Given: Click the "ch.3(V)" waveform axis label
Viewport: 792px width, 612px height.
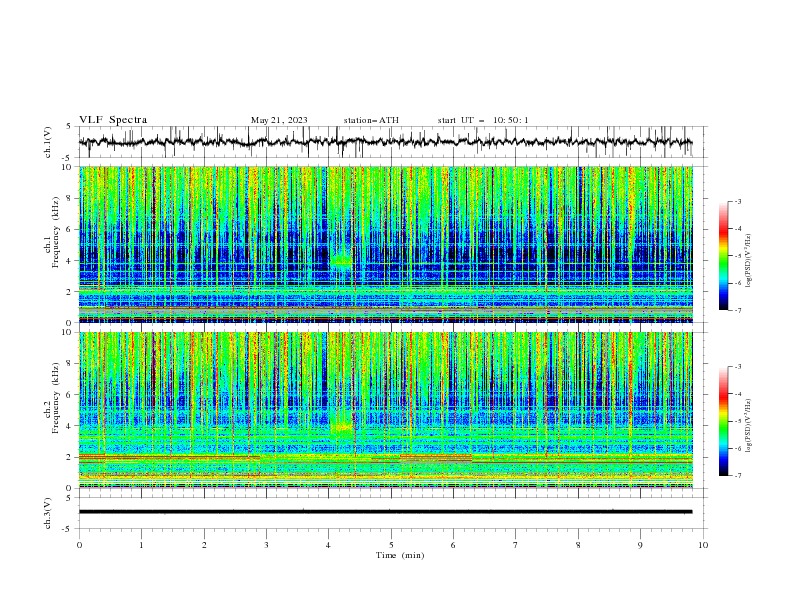Looking at the screenshot, I should coord(48,513).
